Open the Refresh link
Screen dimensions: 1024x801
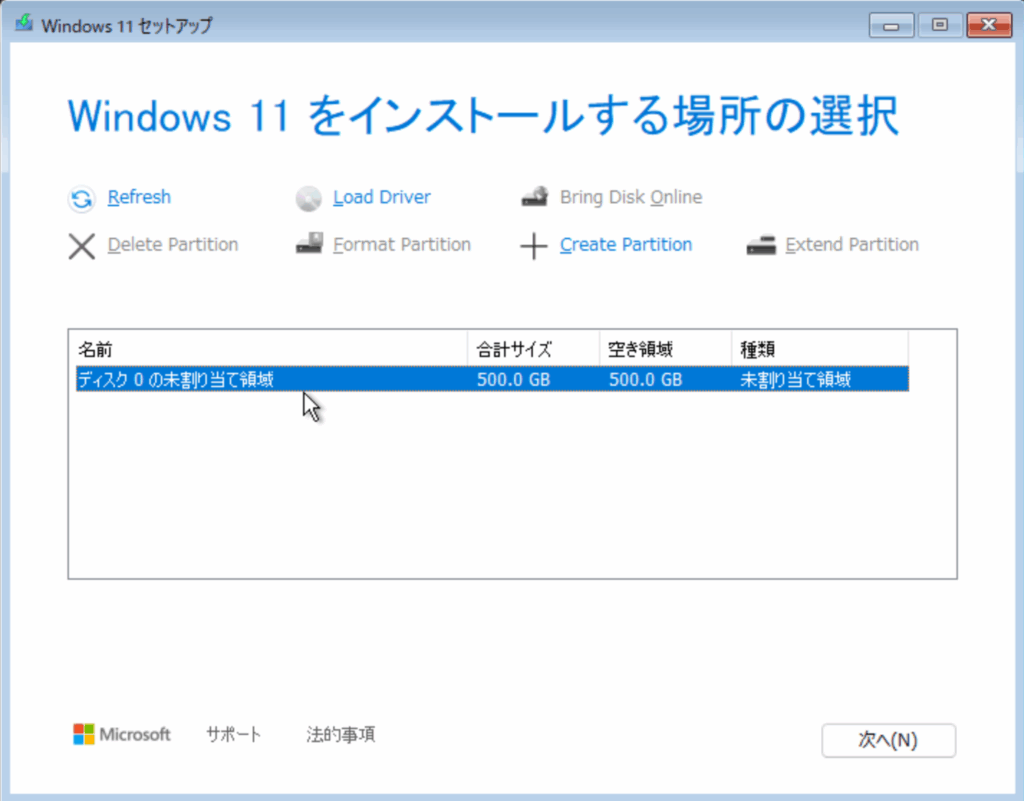(x=139, y=198)
